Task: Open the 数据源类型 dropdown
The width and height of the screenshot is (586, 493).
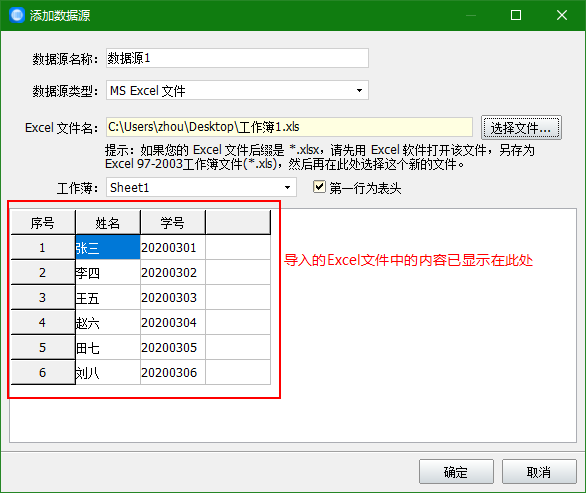Action: point(237,90)
